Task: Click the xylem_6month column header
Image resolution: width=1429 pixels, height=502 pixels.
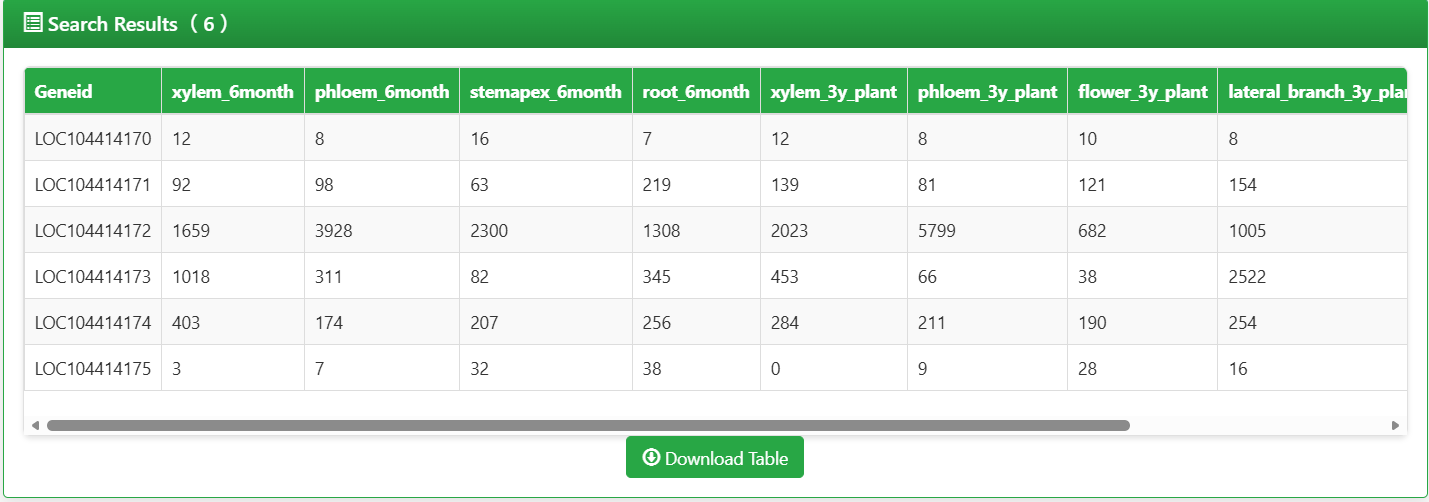Action: pos(233,92)
